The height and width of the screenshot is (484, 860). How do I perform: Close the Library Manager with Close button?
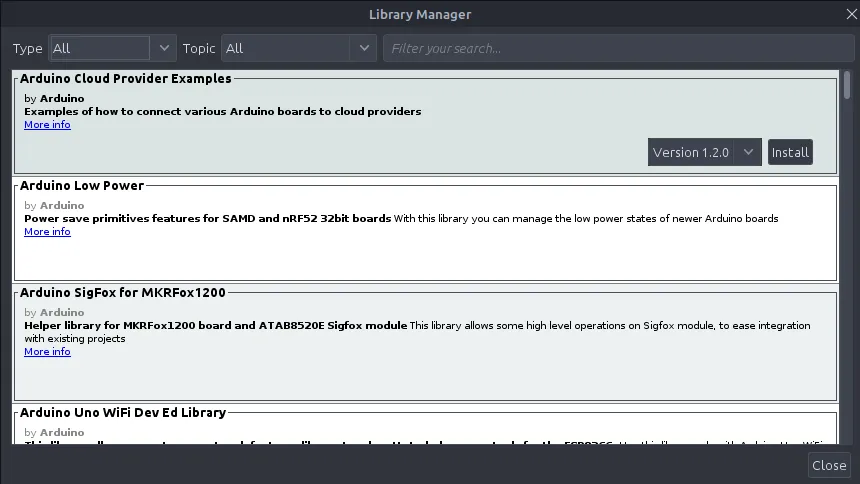(829, 465)
